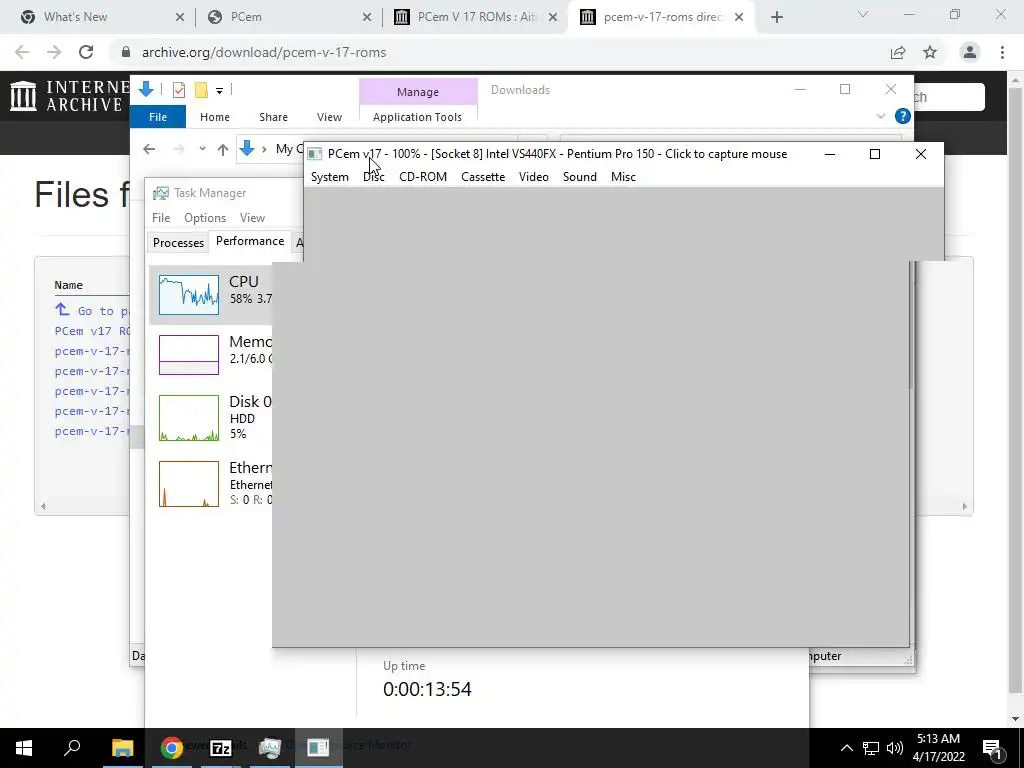
Task: Open File tab in Explorer ribbon
Action: pos(157,117)
